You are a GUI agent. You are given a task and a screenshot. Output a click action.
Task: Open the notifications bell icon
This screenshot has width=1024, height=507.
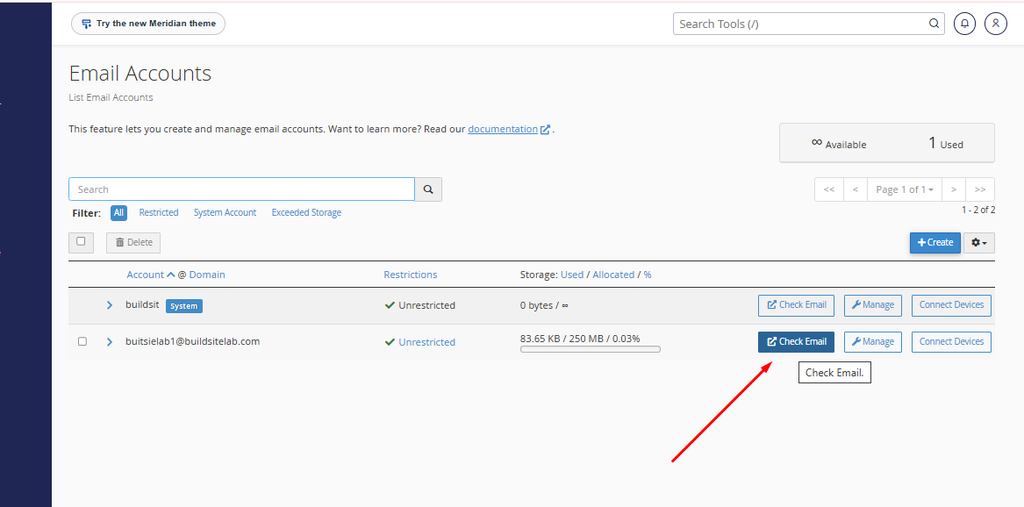point(965,24)
